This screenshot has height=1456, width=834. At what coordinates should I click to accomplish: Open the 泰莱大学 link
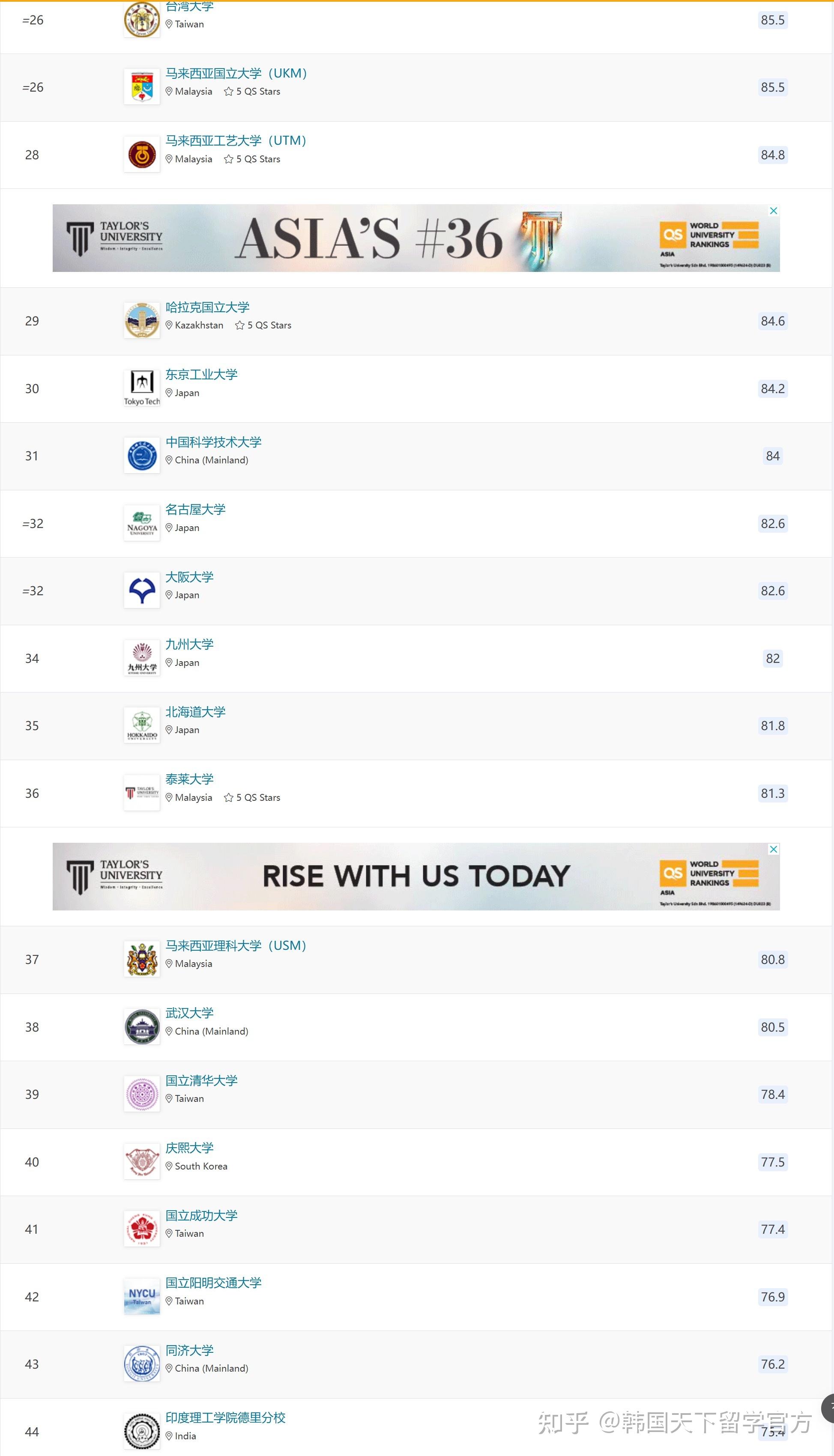click(x=190, y=779)
